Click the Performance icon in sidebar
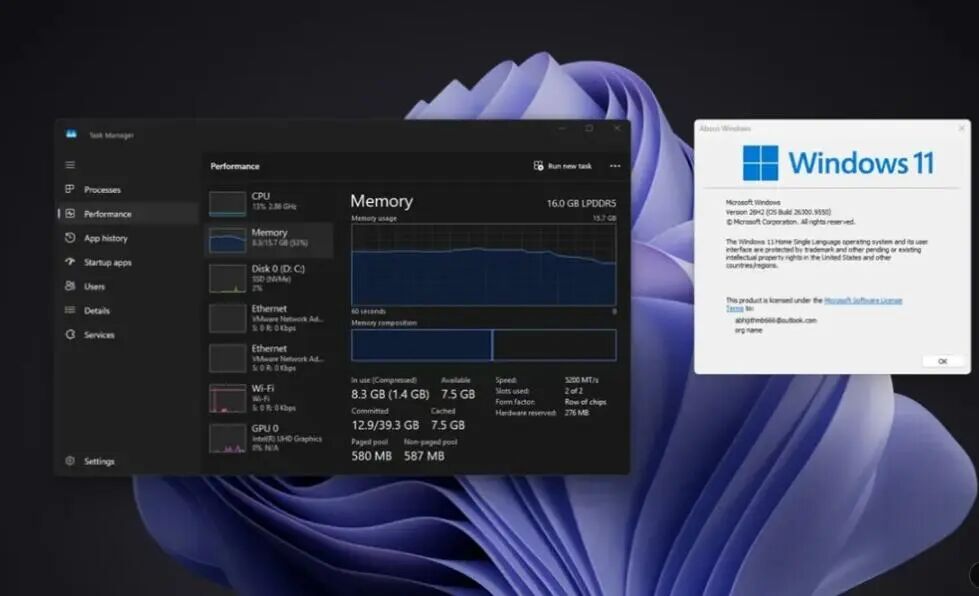The image size is (979, 596). pos(70,213)
